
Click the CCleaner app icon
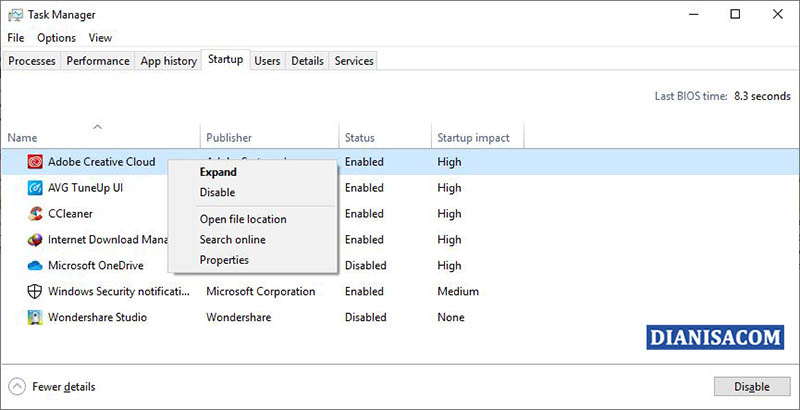point(35,214)
